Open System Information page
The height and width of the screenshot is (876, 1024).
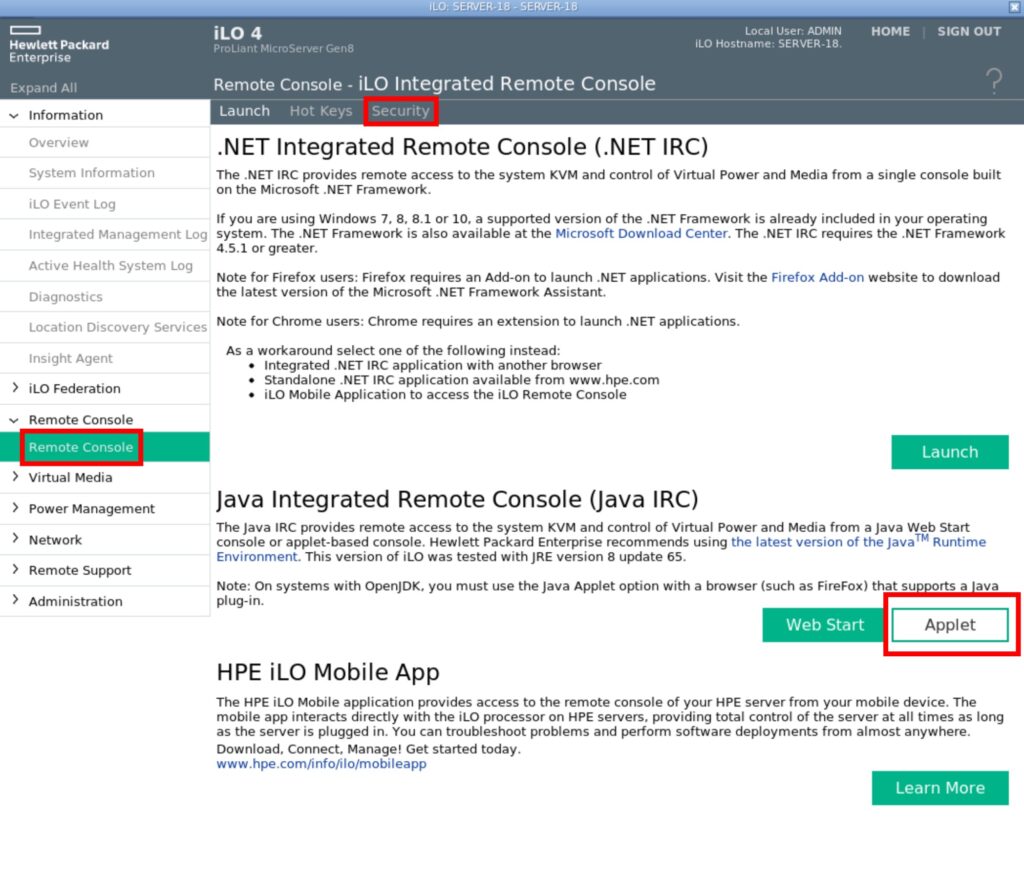tap(91, 173)
